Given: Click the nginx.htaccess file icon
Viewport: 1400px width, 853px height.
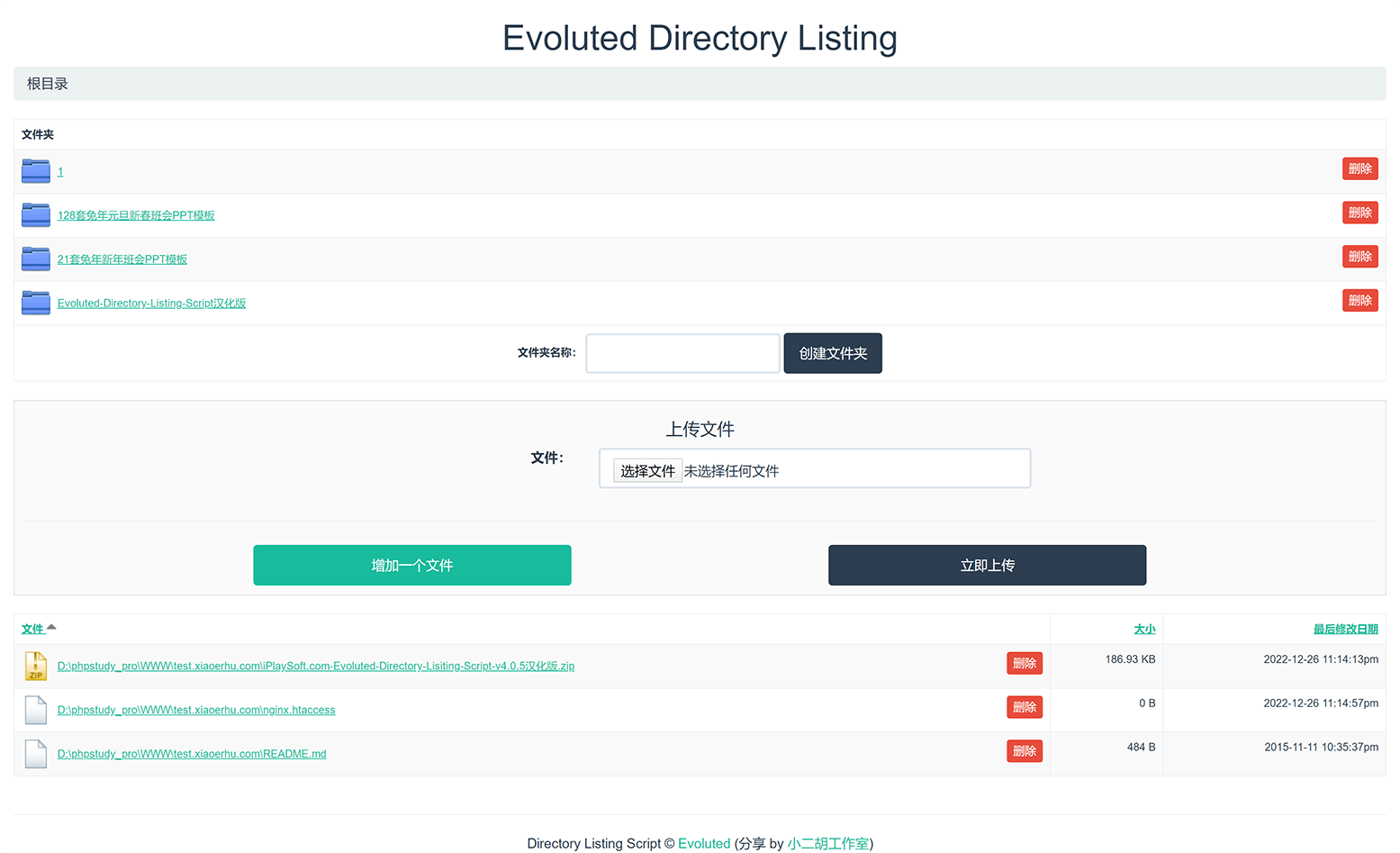Looking at the screenshot, I should 36,710.
